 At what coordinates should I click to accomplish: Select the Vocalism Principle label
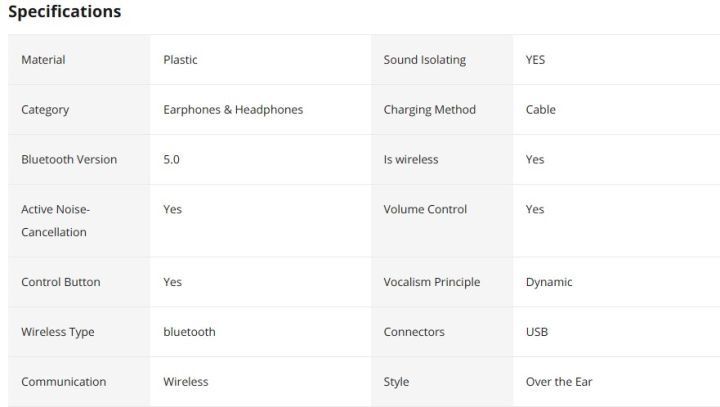click(431, 282)
